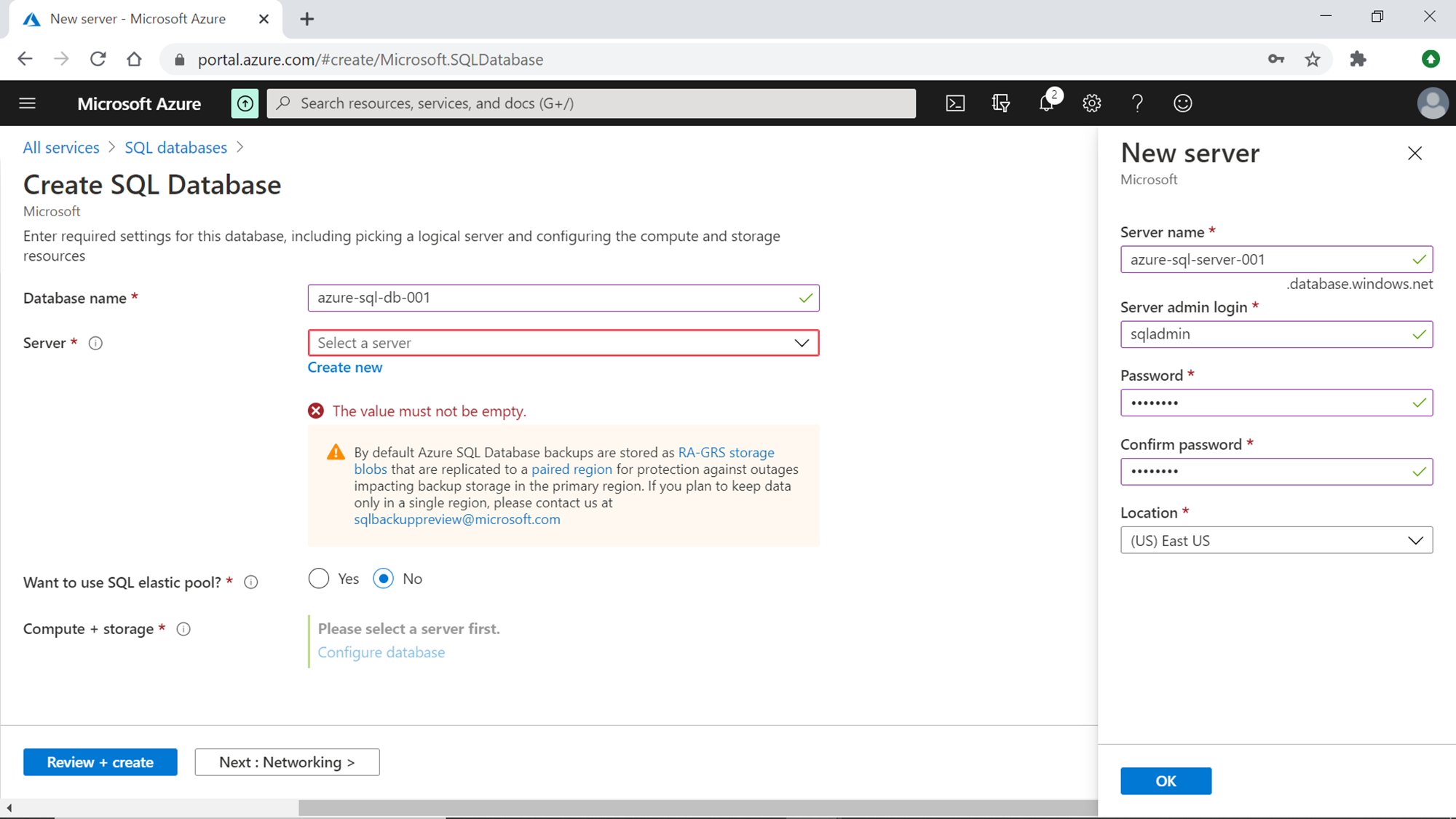Open the portal hamburger menu
This screenshot has width=1456, height=819.
click(x=28, y=103)
